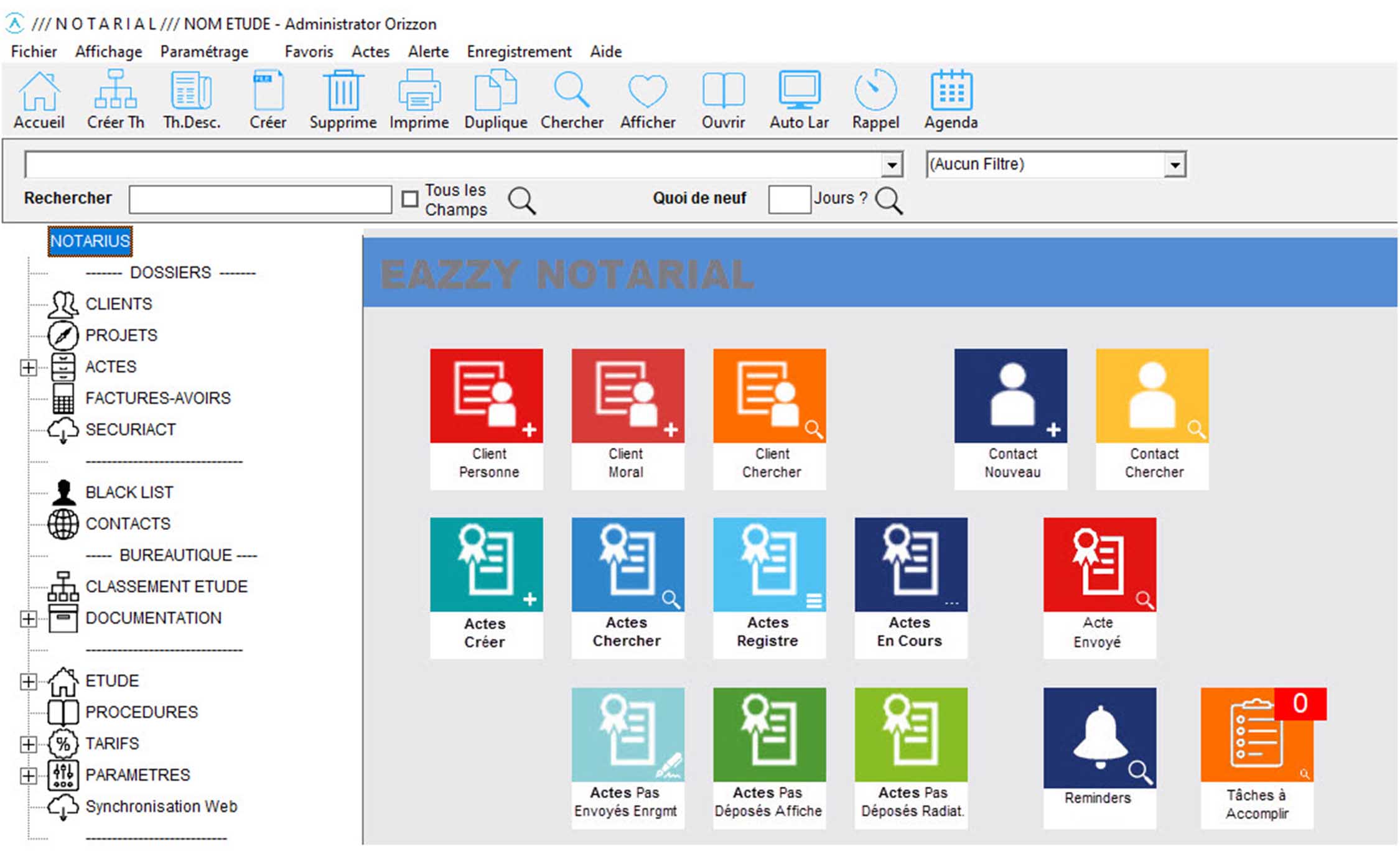Open the Th.Desc. toolbar icon

[x=192, y=100]
